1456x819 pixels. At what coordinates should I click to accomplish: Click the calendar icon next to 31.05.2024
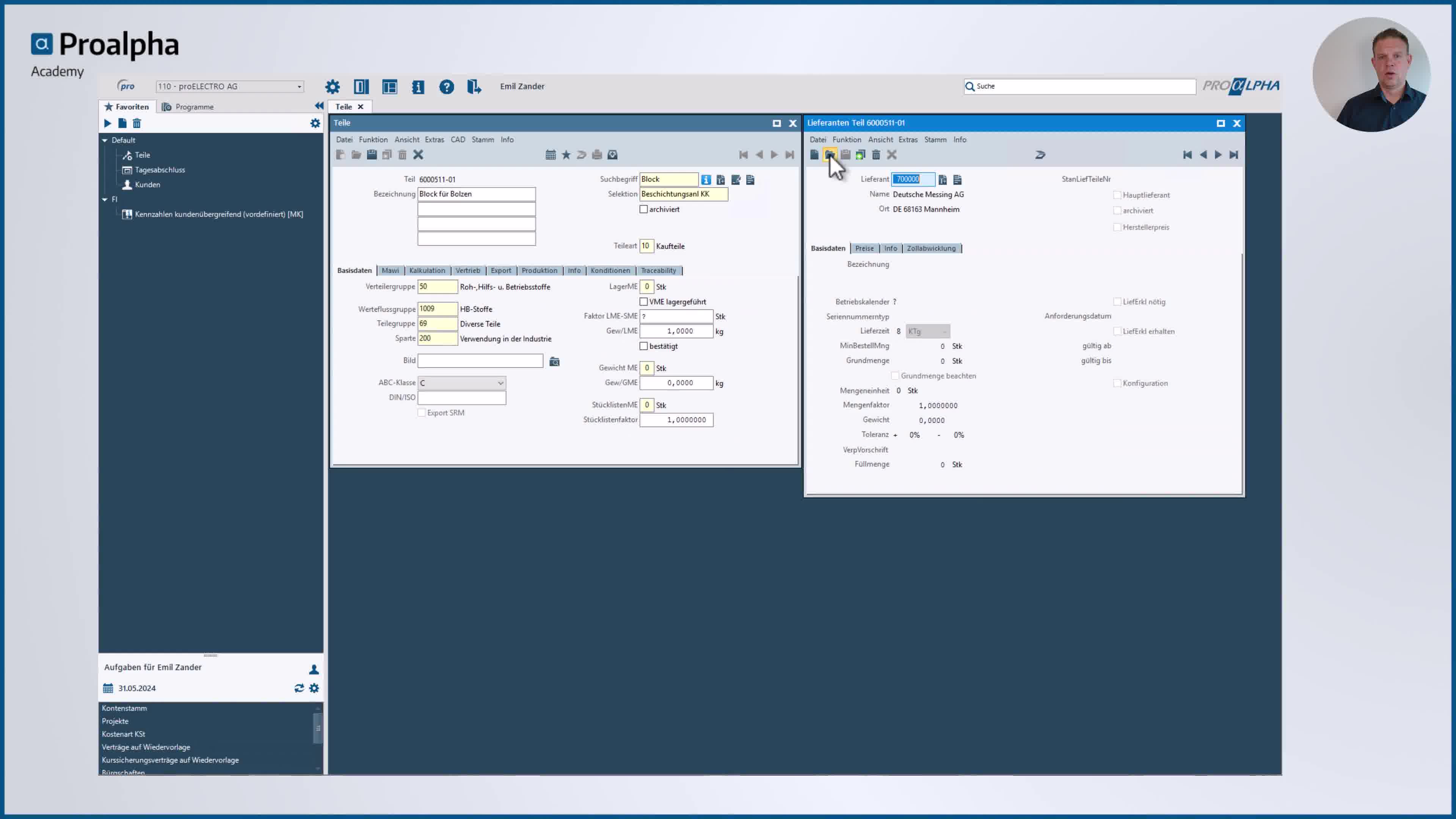point(108,688)
